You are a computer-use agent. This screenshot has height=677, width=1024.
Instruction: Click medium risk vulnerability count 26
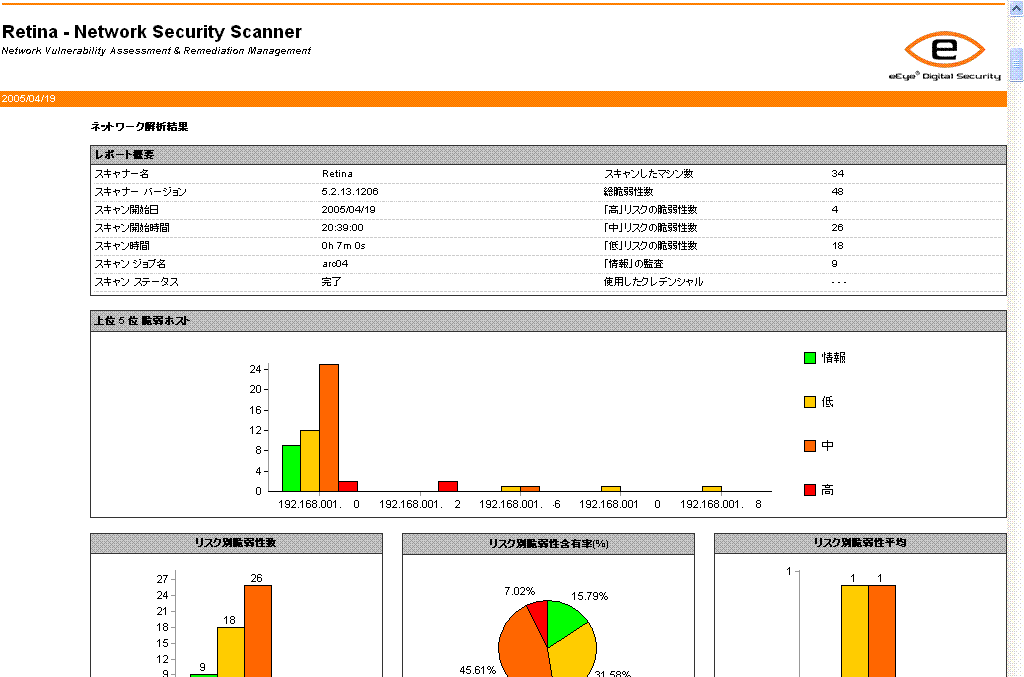click(837, 228)
